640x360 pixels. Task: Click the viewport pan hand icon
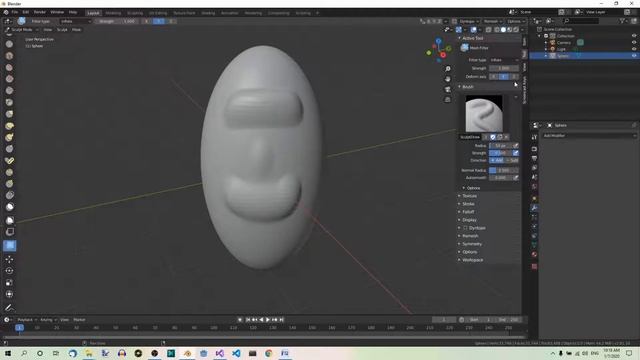[x=448, y=79]
